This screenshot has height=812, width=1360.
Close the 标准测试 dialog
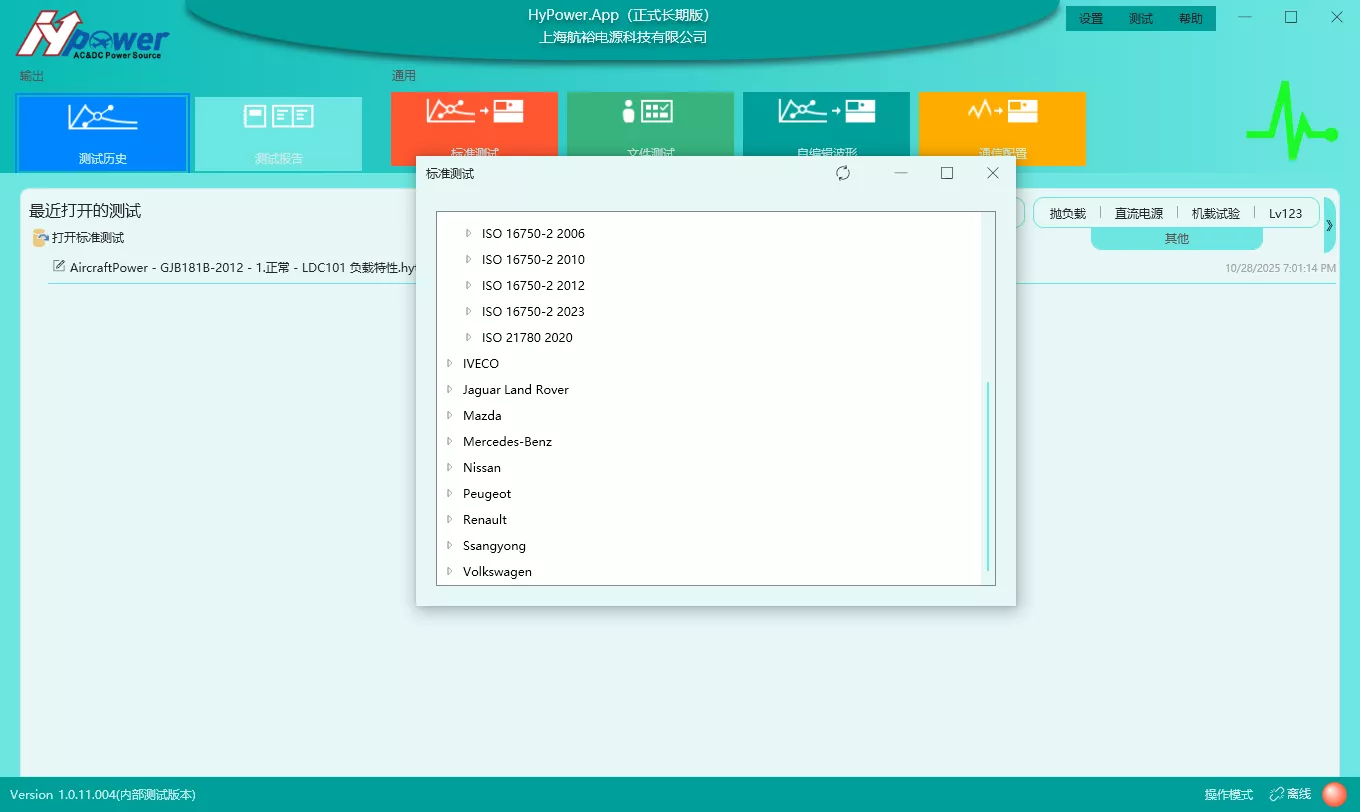tap(993, 173)
